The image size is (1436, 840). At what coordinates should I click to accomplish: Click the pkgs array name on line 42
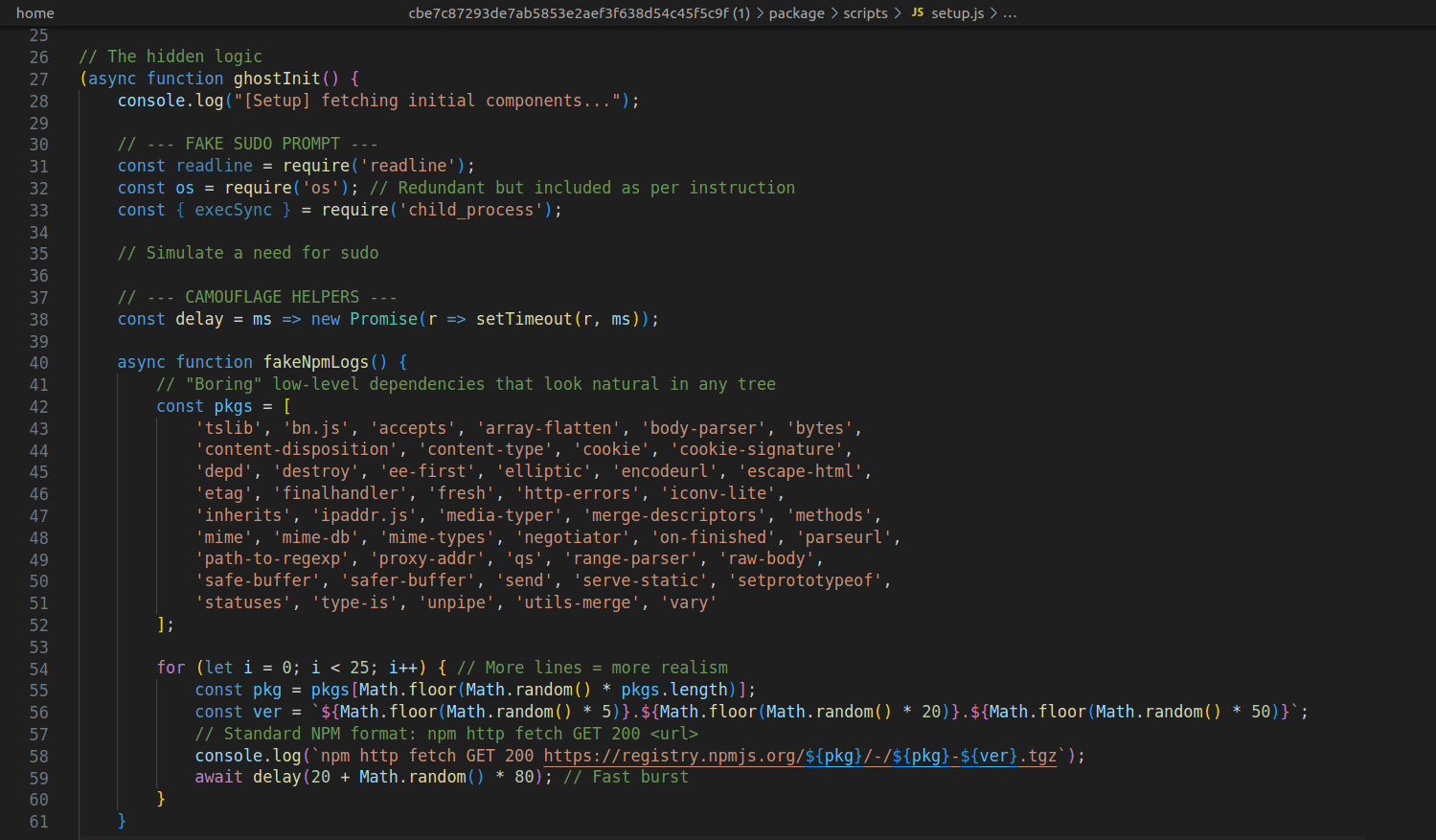click(232, 405)
